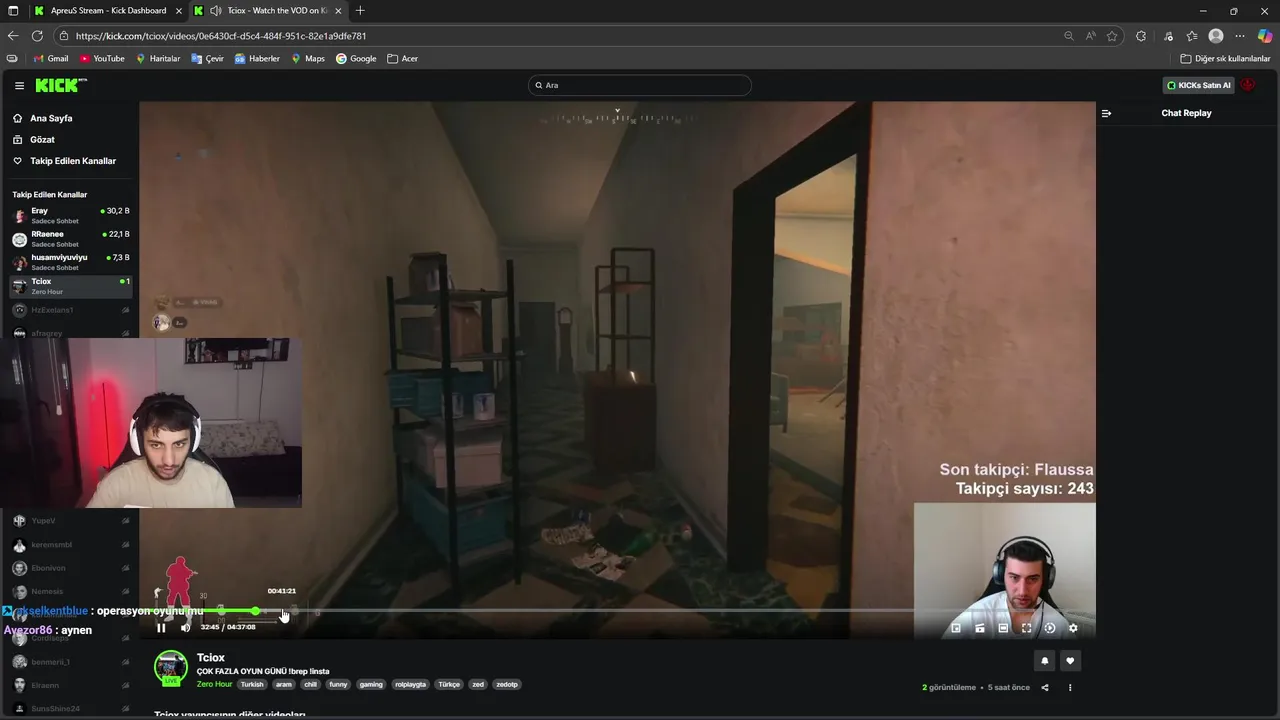The image size is (1280, 720).
Task: Select the Tciox channel in the sidebar
Action: [x=70, y=286]
